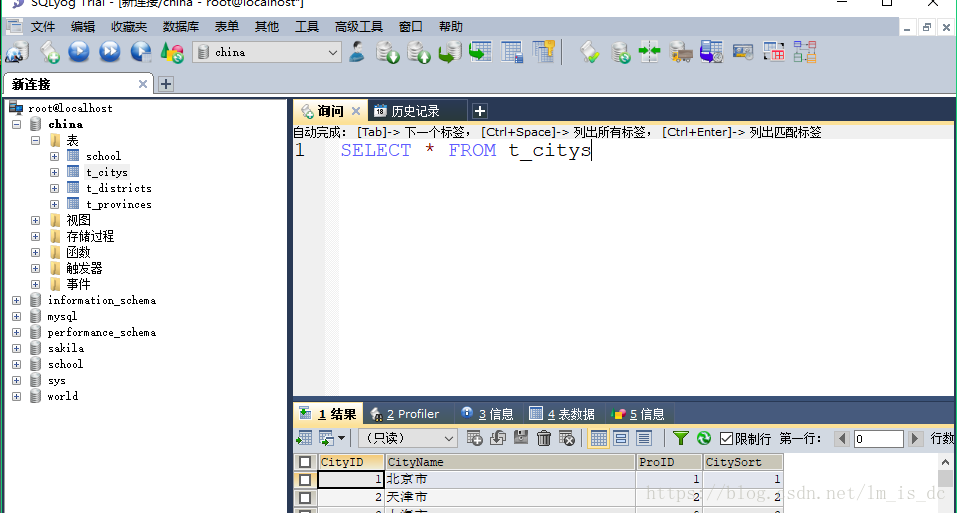Click the execute and edit resultset icon
Image resolution: width=957 pixels, height=513 pixels.
click(141, 52)
